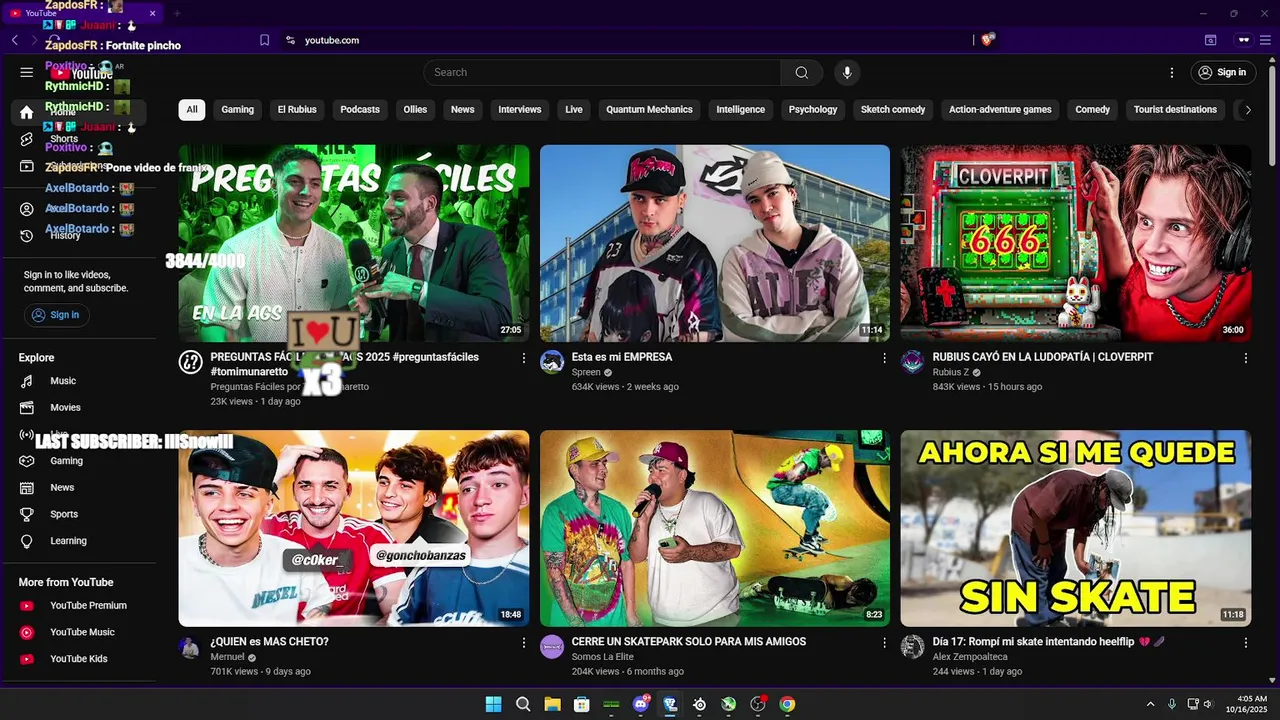Open File Explorer from the taskbar
The width and height of the screenshot is (1280, 720).
(552, 704)
